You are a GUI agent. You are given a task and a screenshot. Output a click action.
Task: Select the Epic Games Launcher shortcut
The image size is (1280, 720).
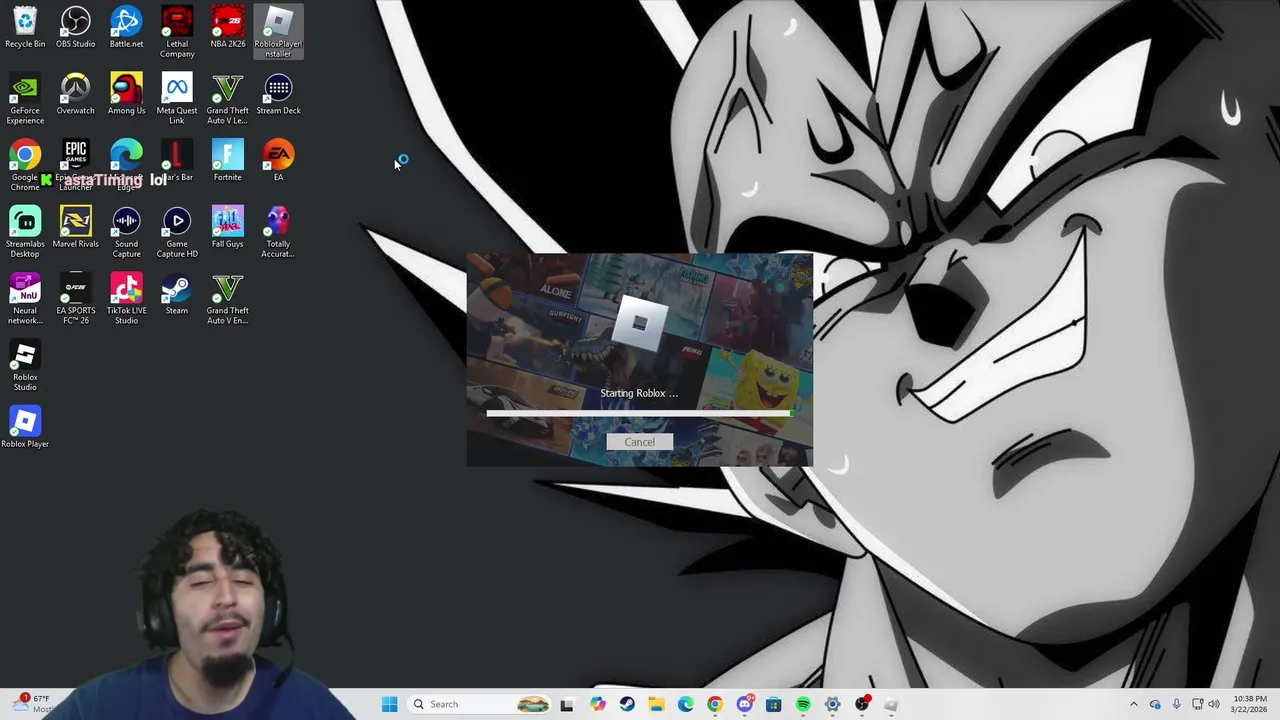pyautogui.click(x=76, y=165)
